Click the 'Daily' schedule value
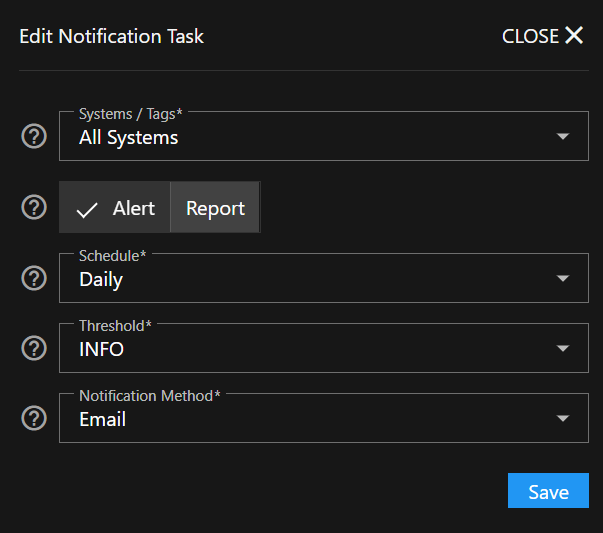This screenshot has width=603, height=533. tap(101, 279)
